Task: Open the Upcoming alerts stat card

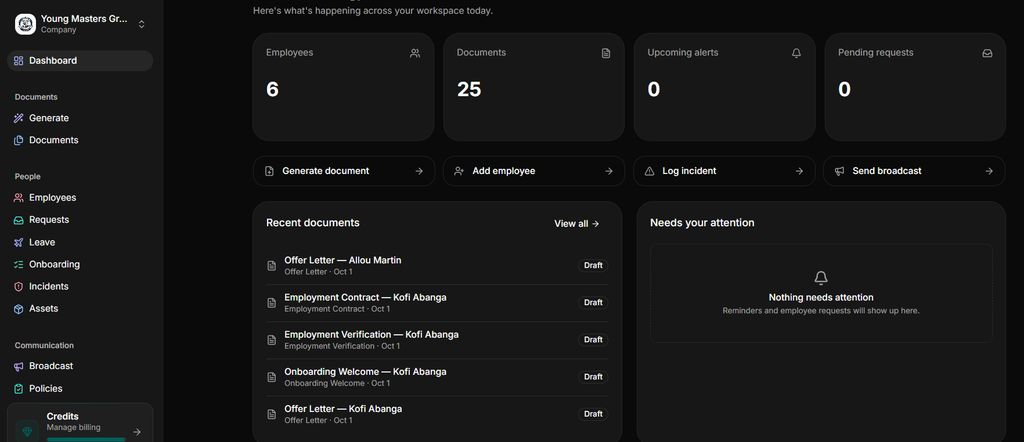Action: click(724, 87)
